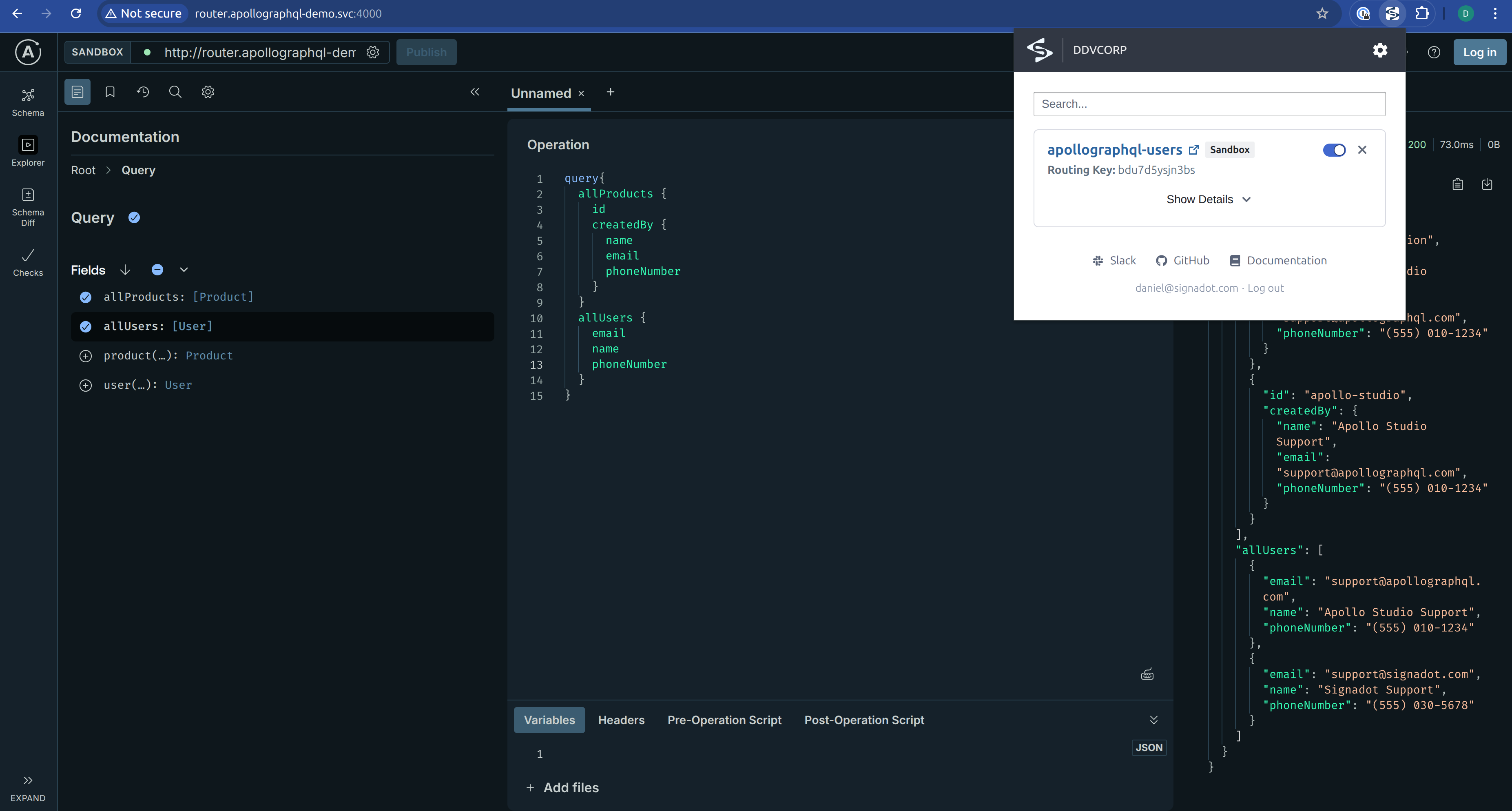Open the browser extensions puzzle icon
The height and width of the screenshot is (811, 1512).
pos(1422,13)
